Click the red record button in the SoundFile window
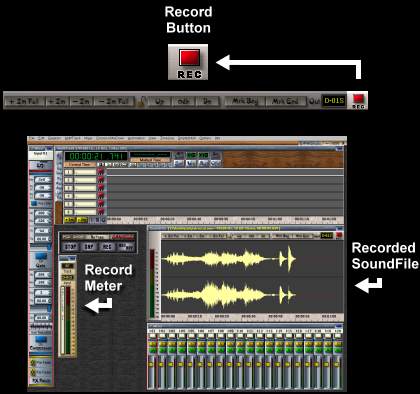The image size is (420, 394). [339, 235]
